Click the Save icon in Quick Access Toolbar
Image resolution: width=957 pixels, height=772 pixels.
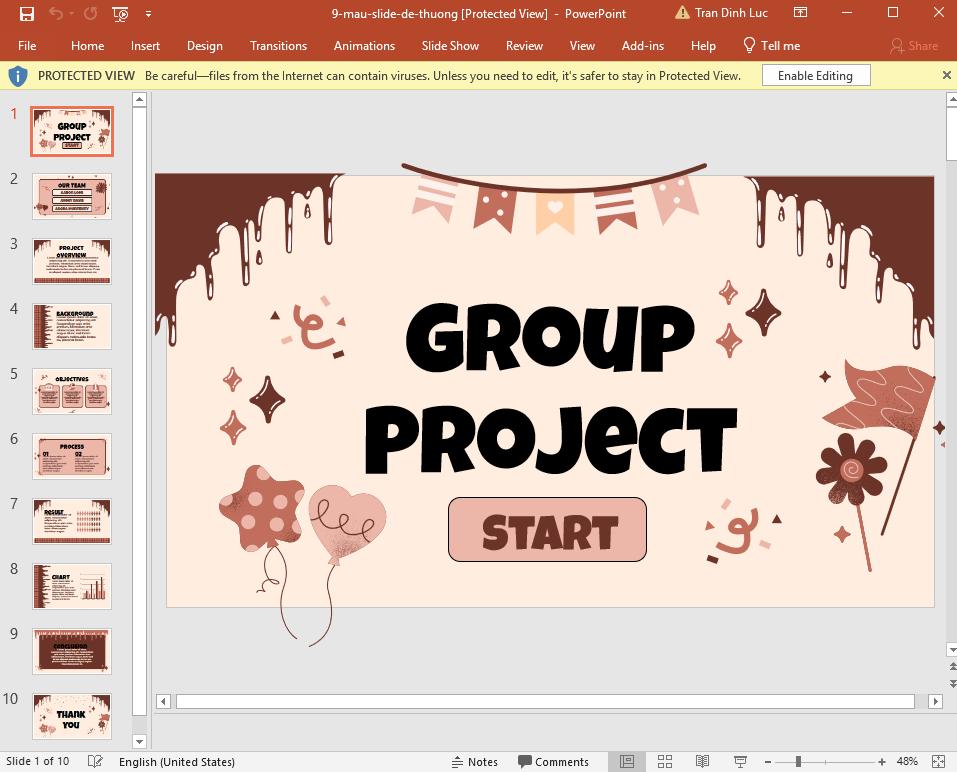[26, 14]
